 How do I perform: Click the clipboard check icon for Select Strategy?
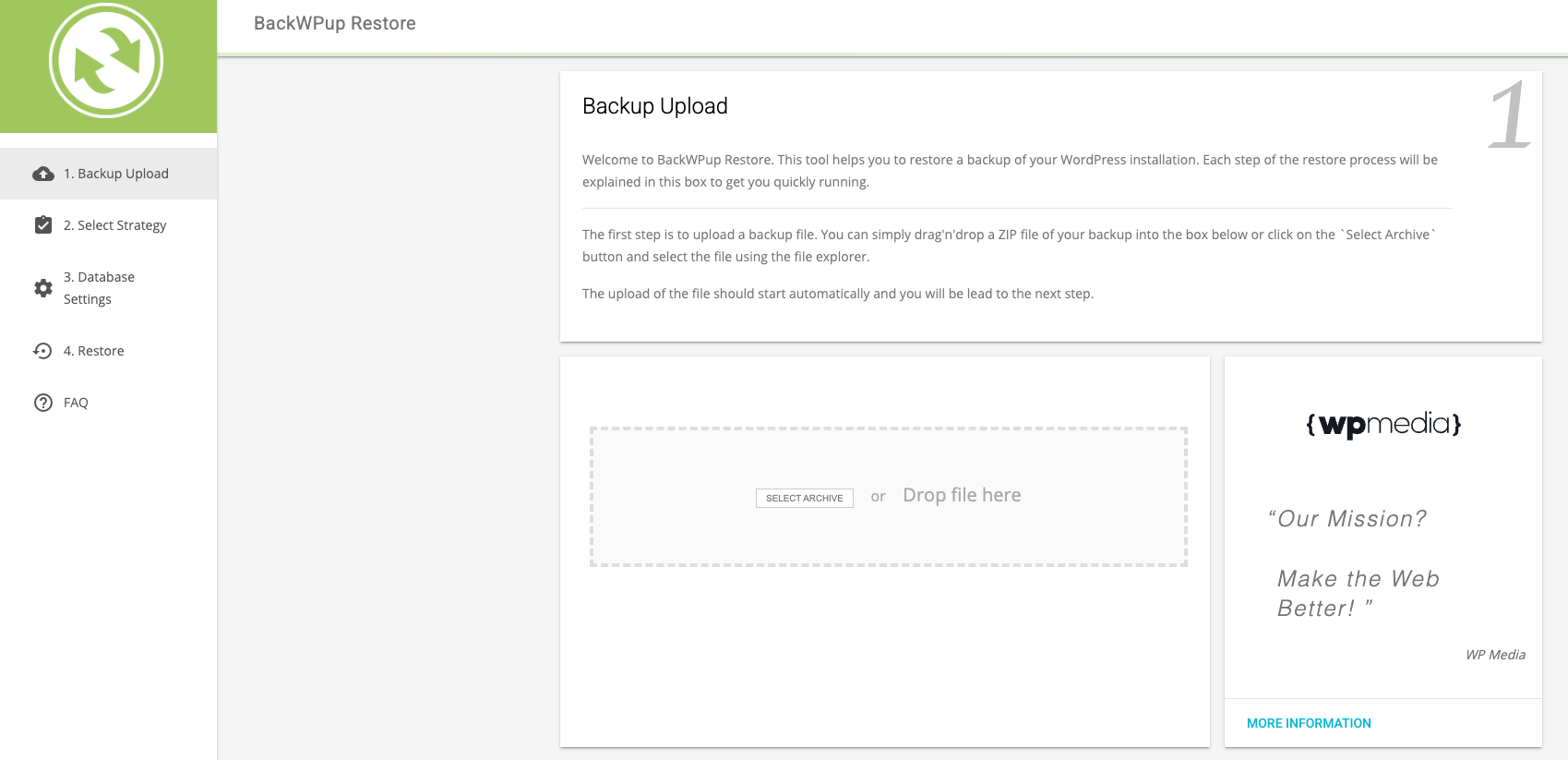coord(43,224)
